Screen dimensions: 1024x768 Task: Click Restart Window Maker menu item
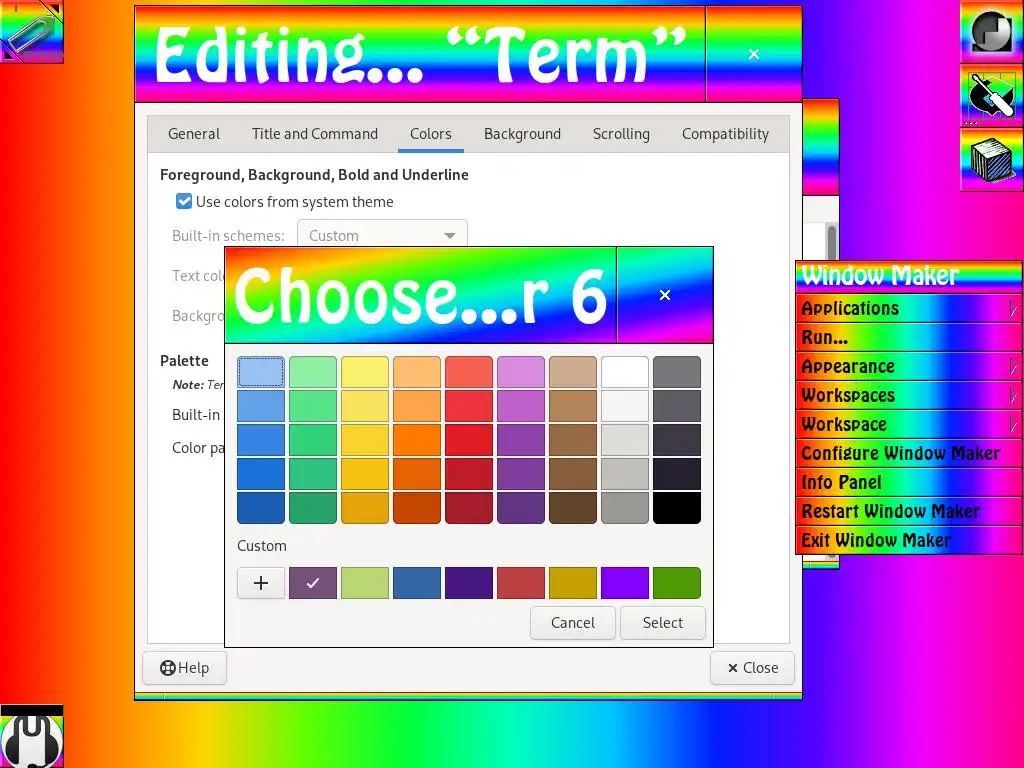[x=908, y=511]
